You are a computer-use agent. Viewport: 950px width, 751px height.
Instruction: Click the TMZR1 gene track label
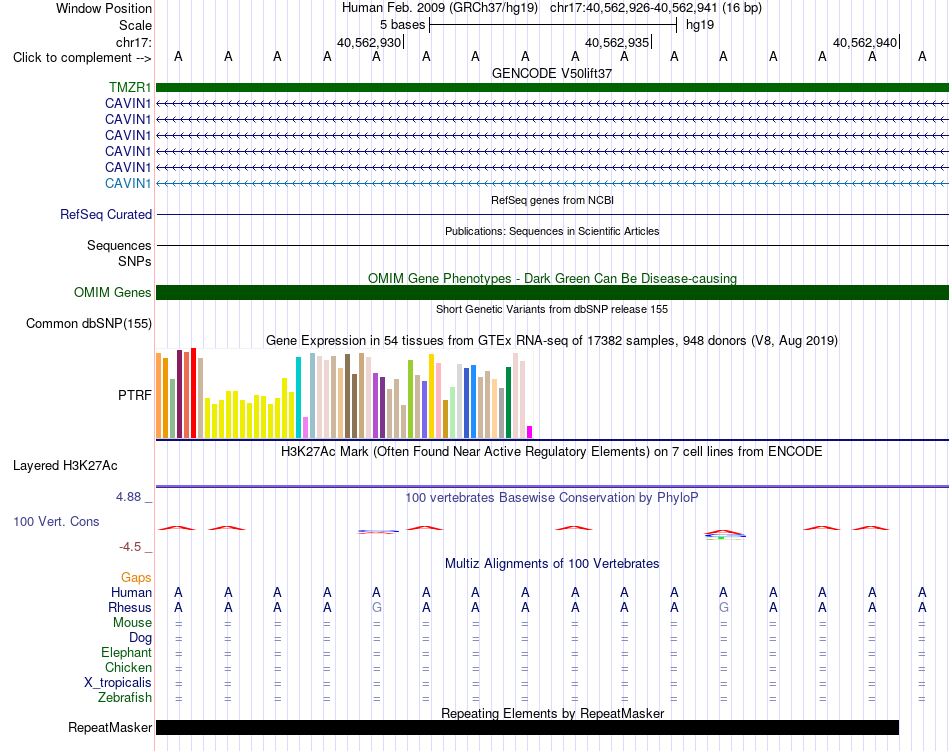pos(130,88)
